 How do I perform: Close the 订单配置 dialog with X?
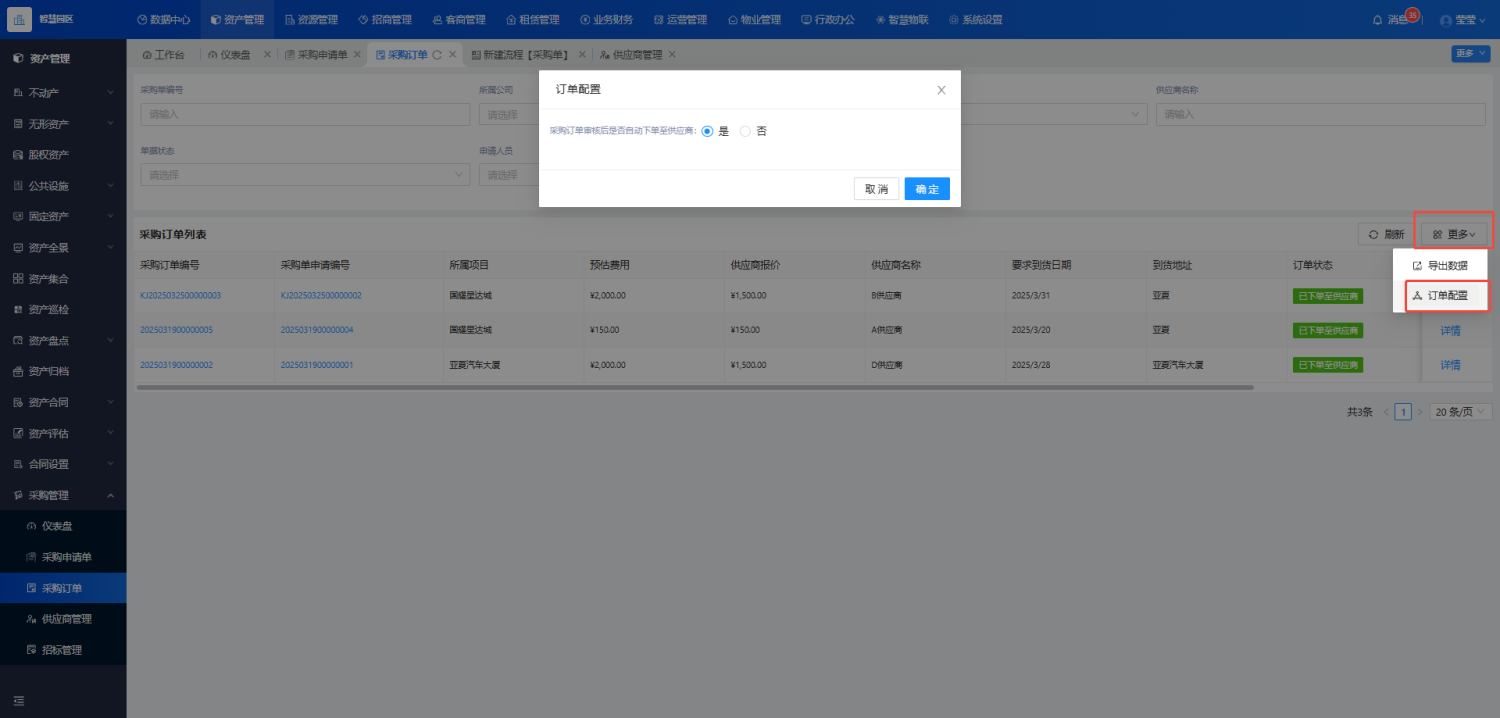click(941, 90)
